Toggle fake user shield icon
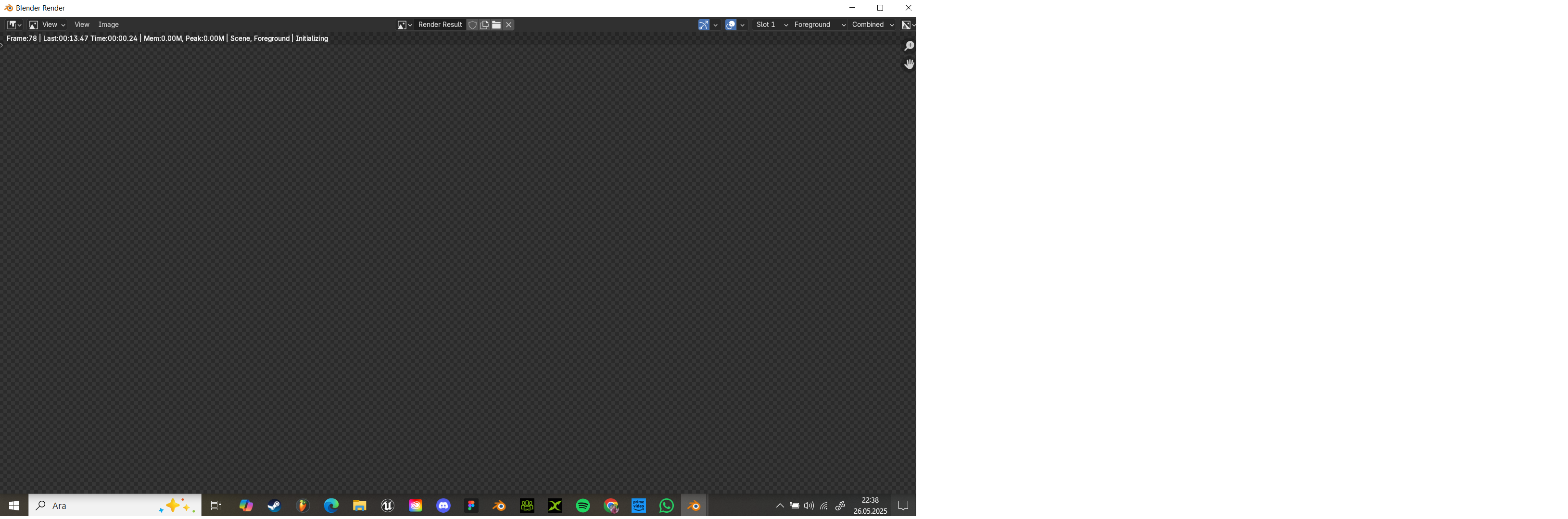This screenshot has height=519, width=1568. pos(472,25)
